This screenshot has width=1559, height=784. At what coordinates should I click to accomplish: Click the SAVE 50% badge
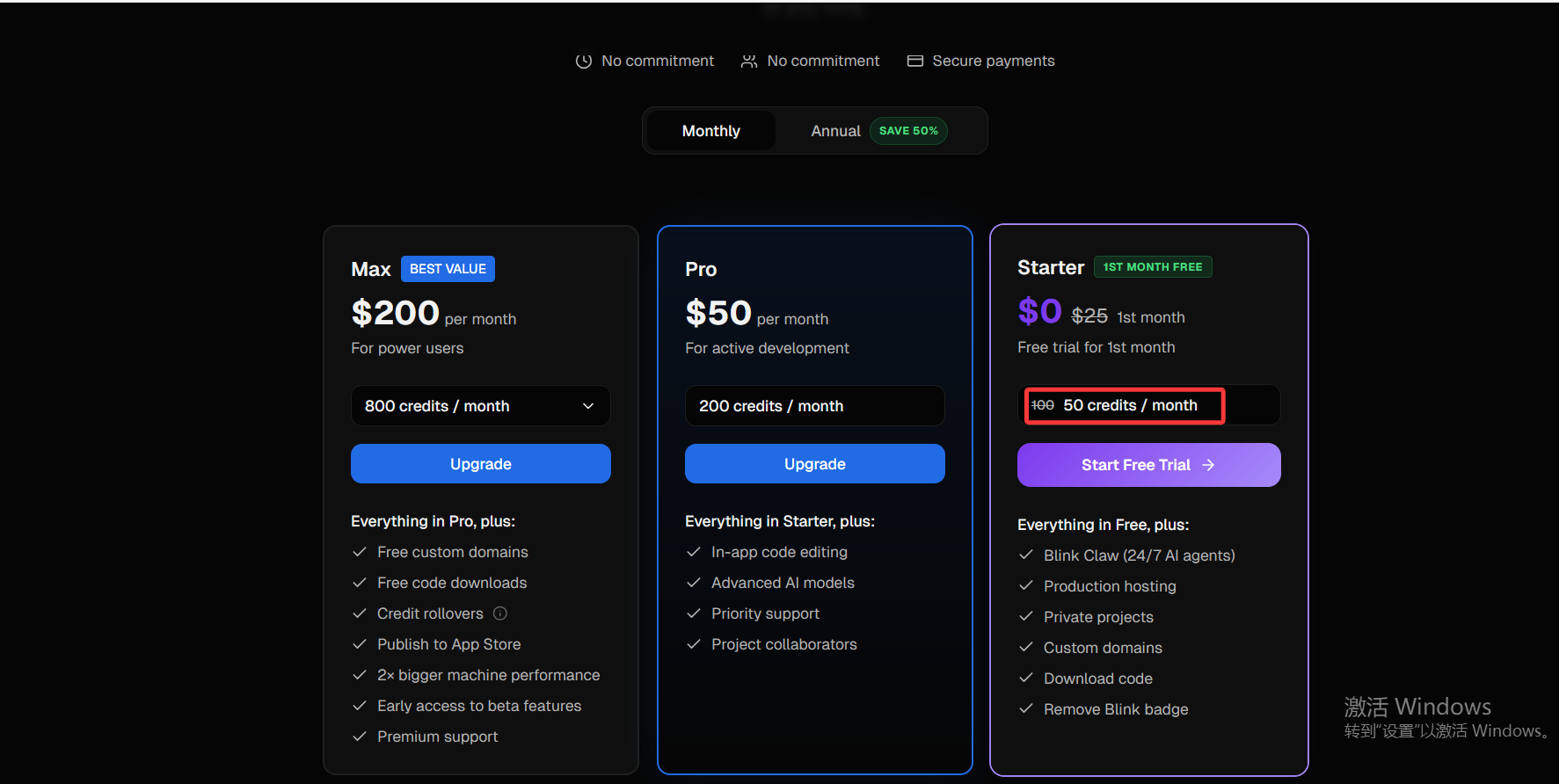click(908, 131)
